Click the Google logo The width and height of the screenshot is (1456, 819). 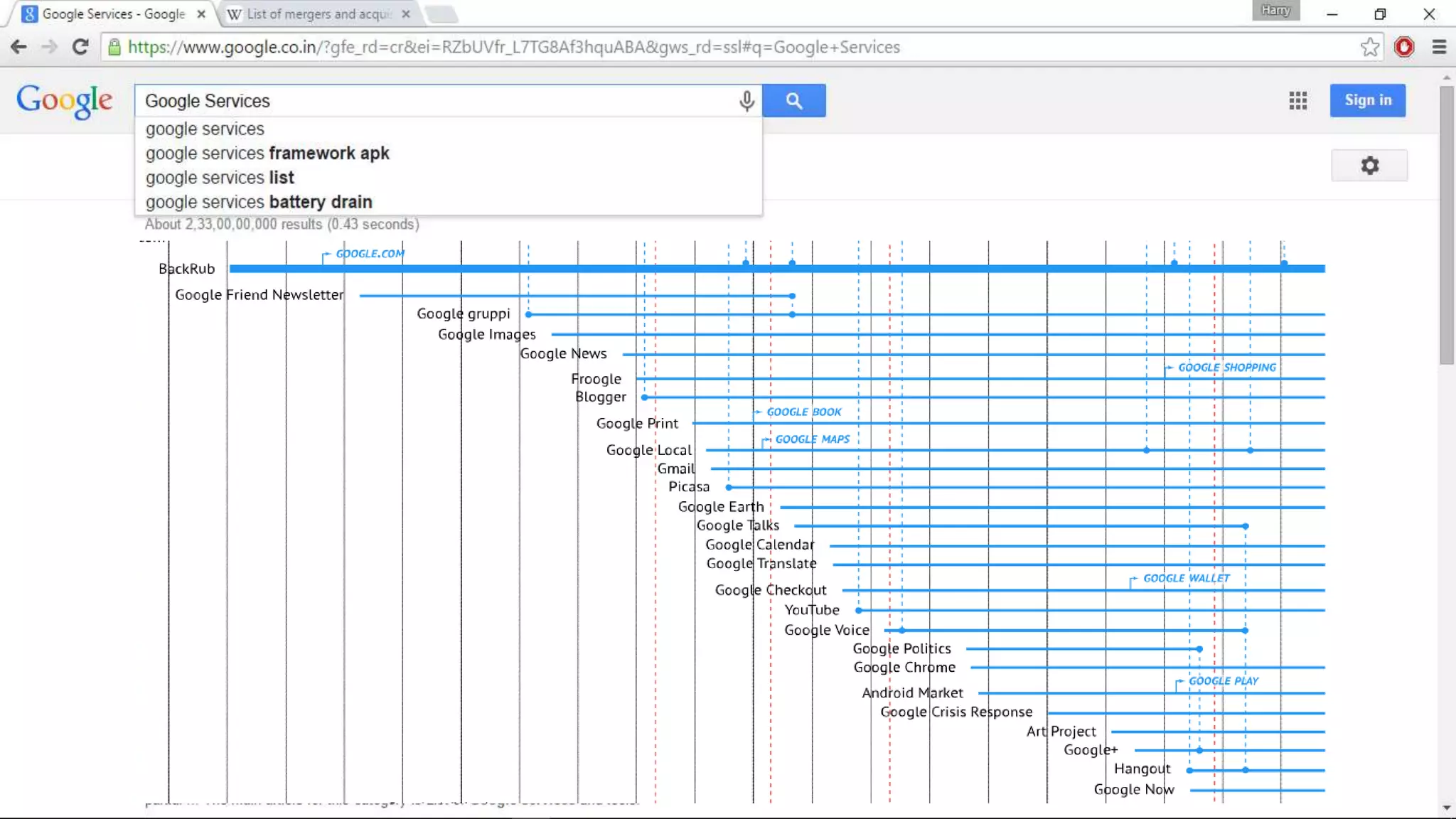point(65,101)
